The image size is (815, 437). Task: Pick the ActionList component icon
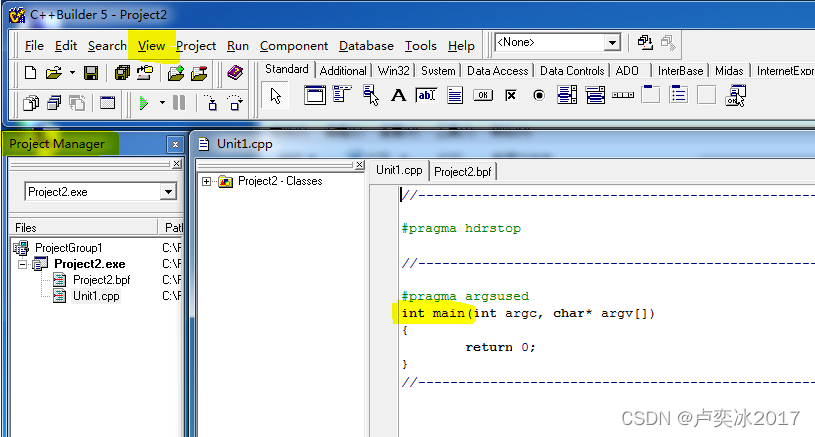(x=735, y=96)
